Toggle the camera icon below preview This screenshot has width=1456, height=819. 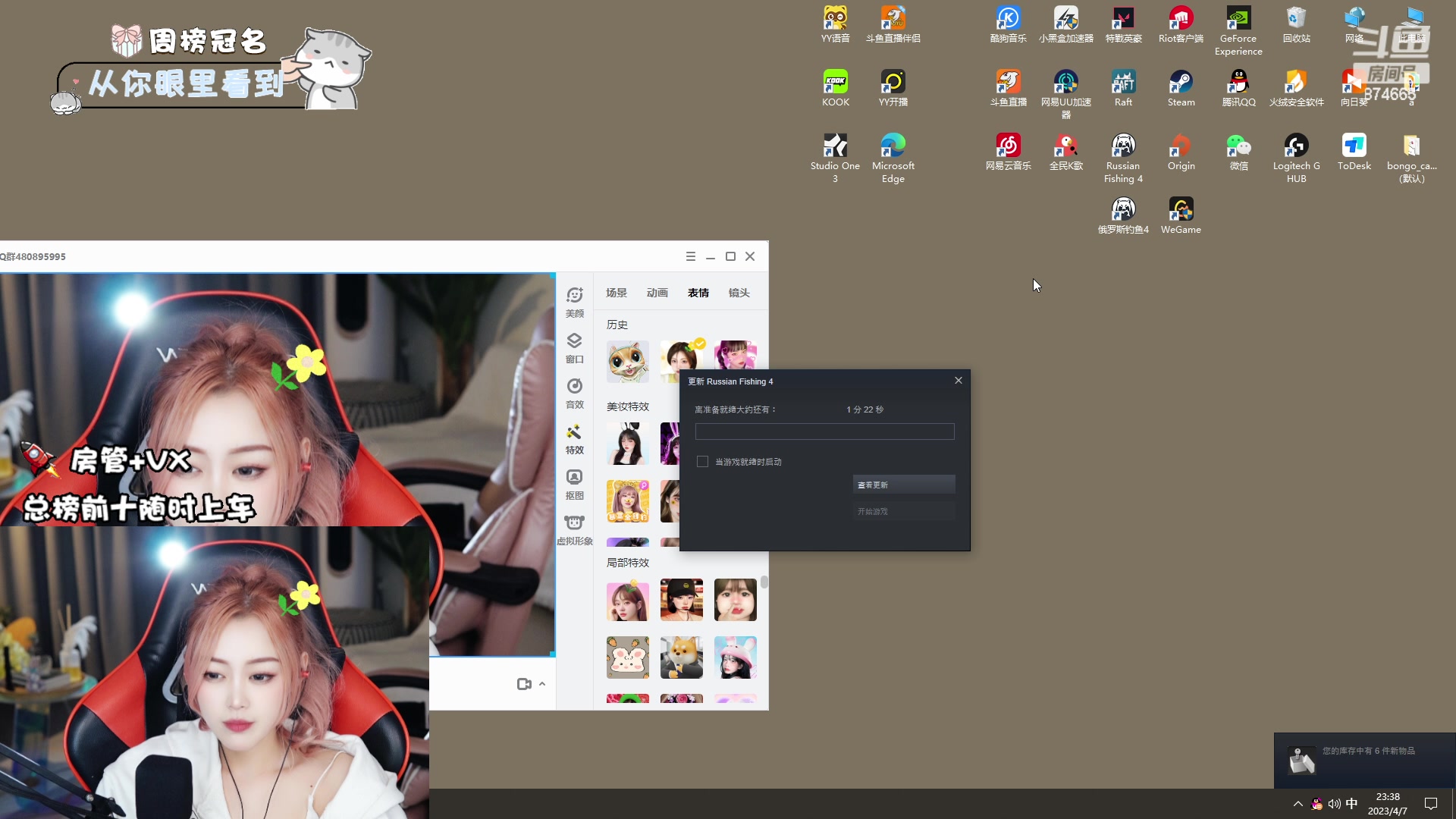524,684
